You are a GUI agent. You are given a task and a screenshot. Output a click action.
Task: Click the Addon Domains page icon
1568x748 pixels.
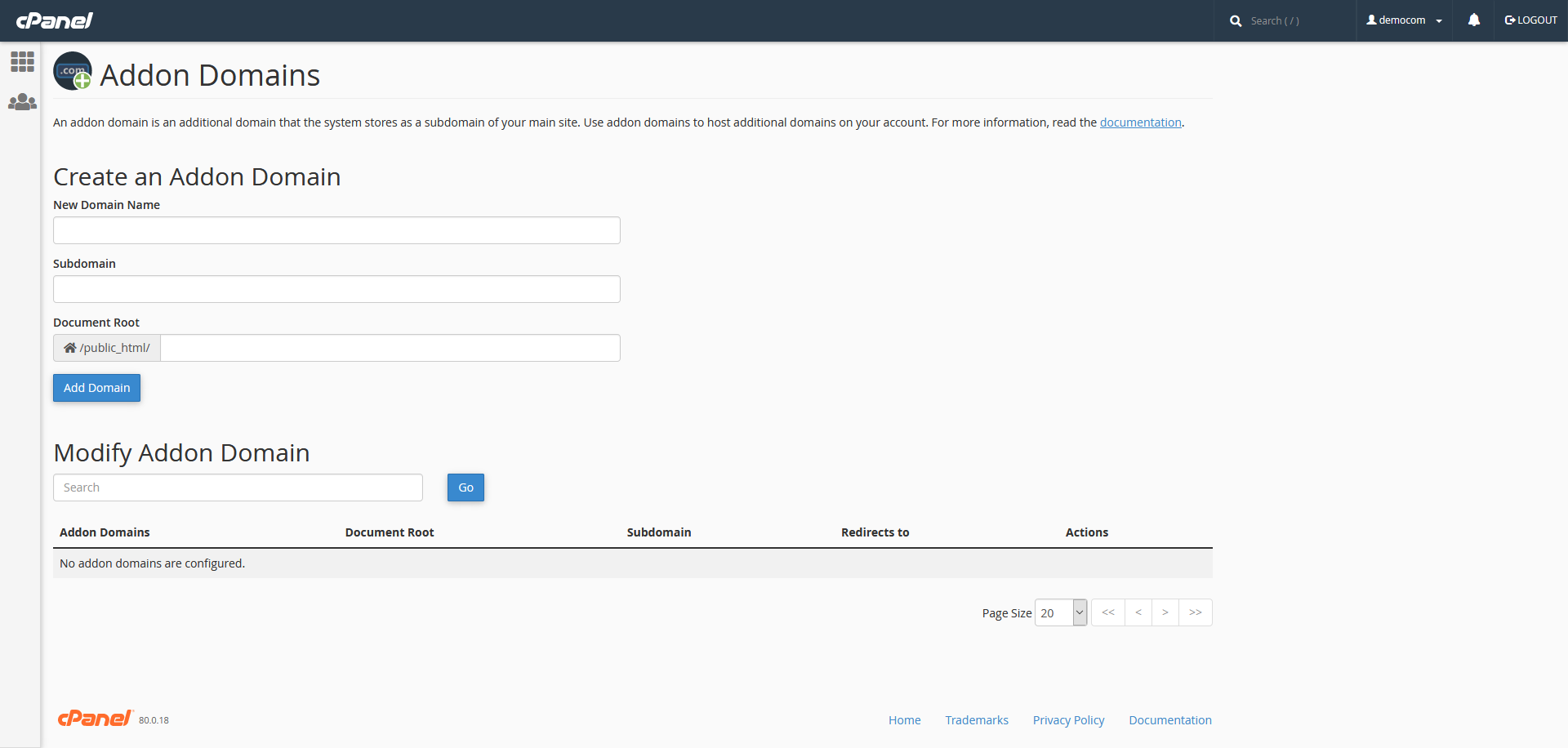point(73,72)
